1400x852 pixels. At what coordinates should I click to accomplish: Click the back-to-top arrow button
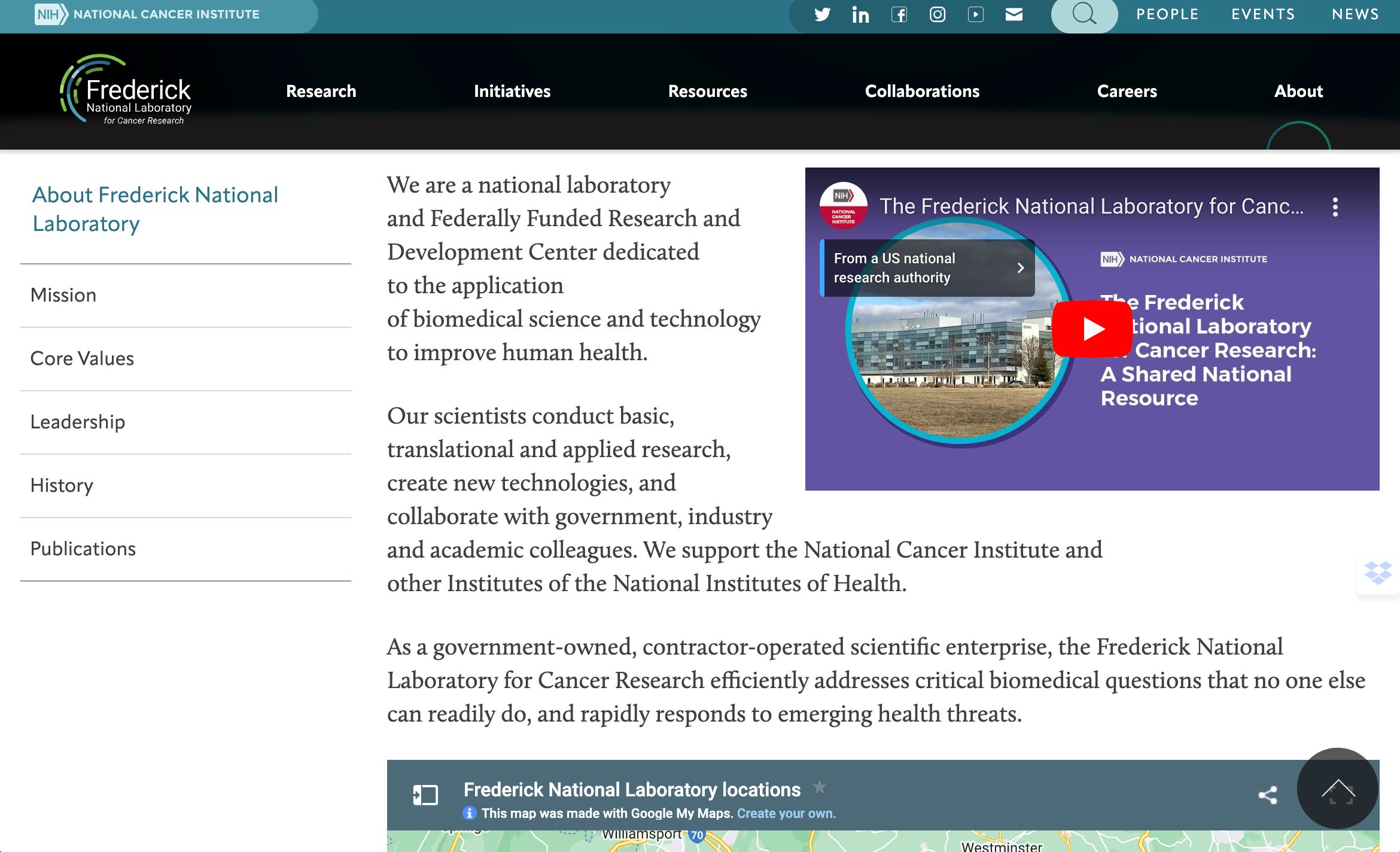[1338, 789]
